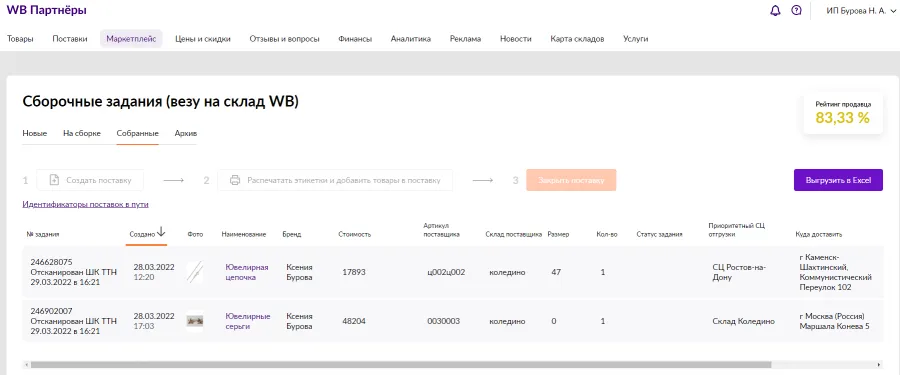Viewport: 900px width, 375px height.
Task: Open the Новости menu
Action: tap(516, 39)
